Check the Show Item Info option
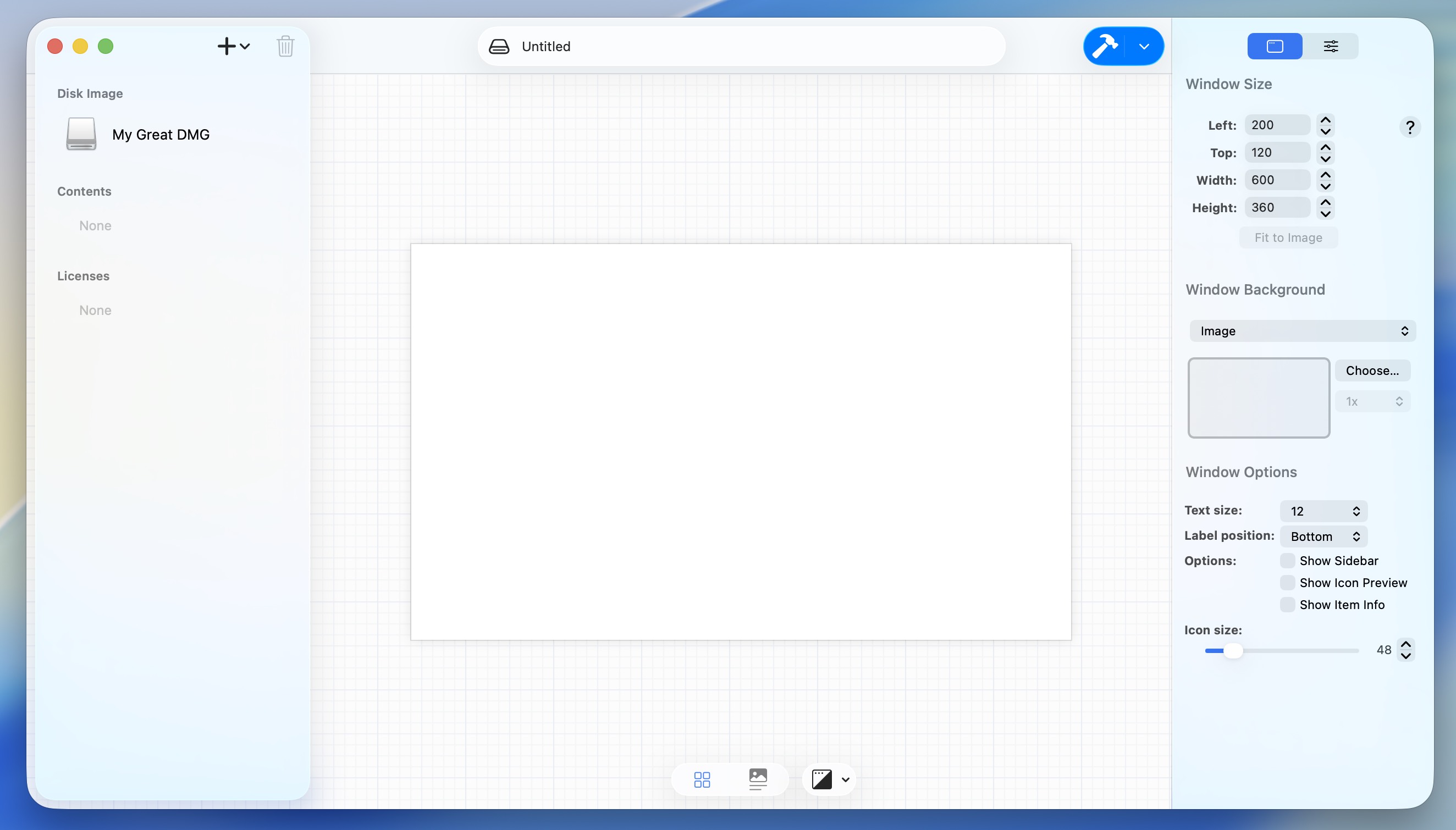This screenshot has width=1456, height=830. pos(1287,605)
